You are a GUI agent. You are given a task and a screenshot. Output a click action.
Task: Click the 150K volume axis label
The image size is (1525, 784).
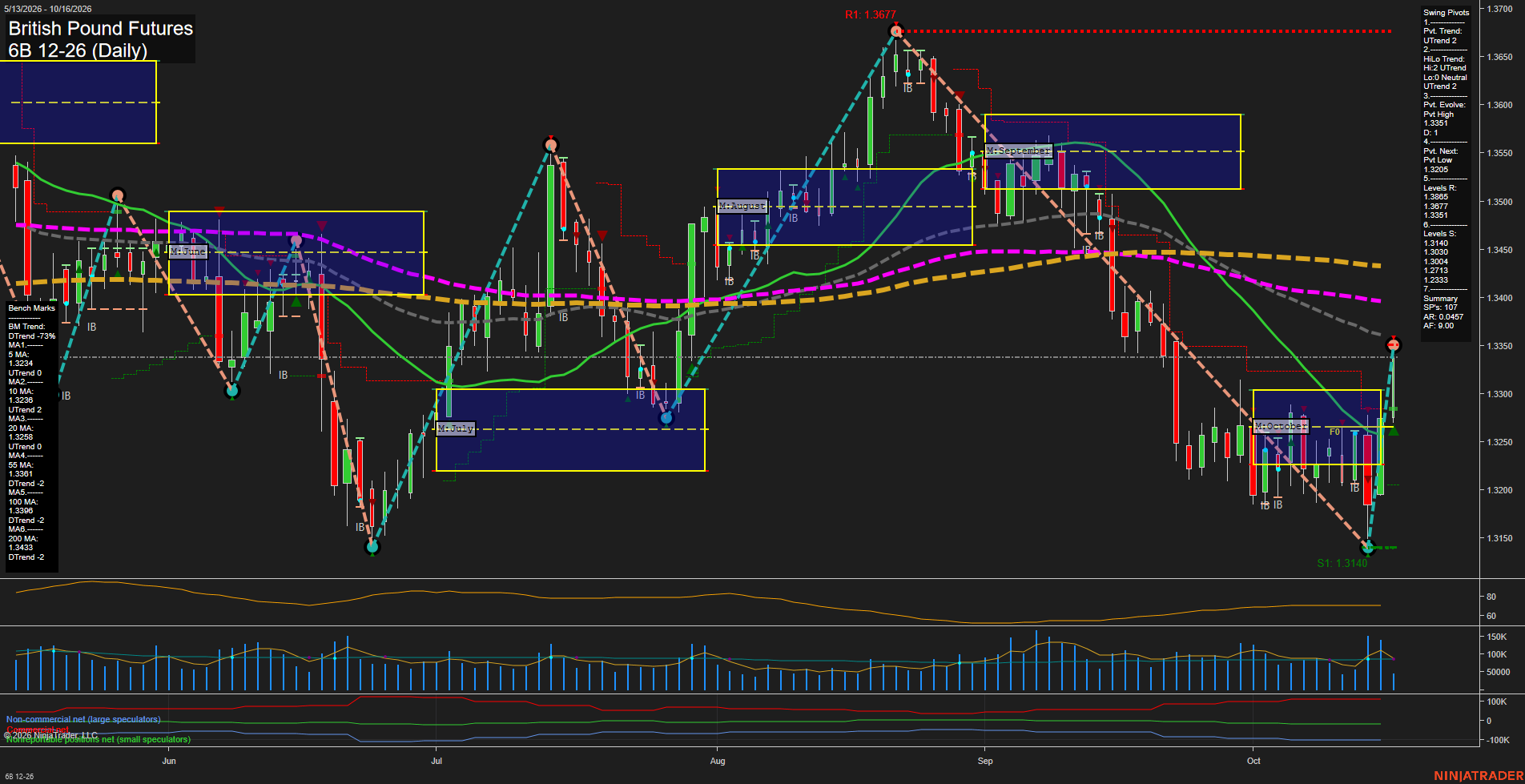(x=1497, y=637)
